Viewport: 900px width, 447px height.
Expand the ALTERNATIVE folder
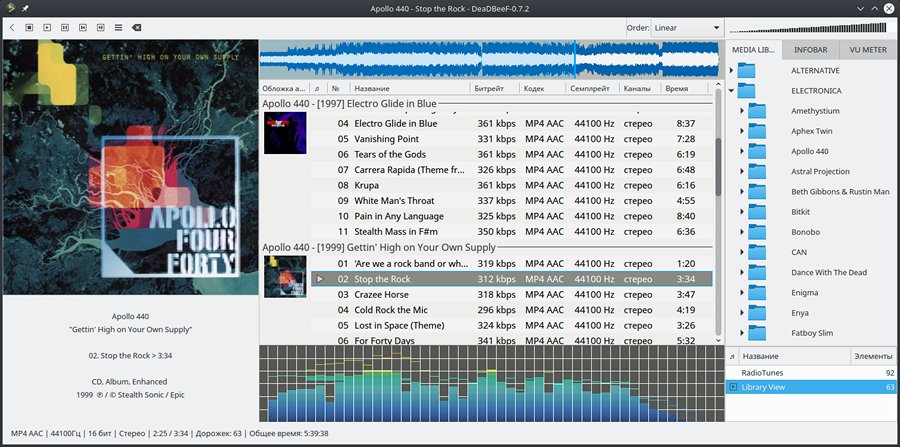tap(732, 71)
